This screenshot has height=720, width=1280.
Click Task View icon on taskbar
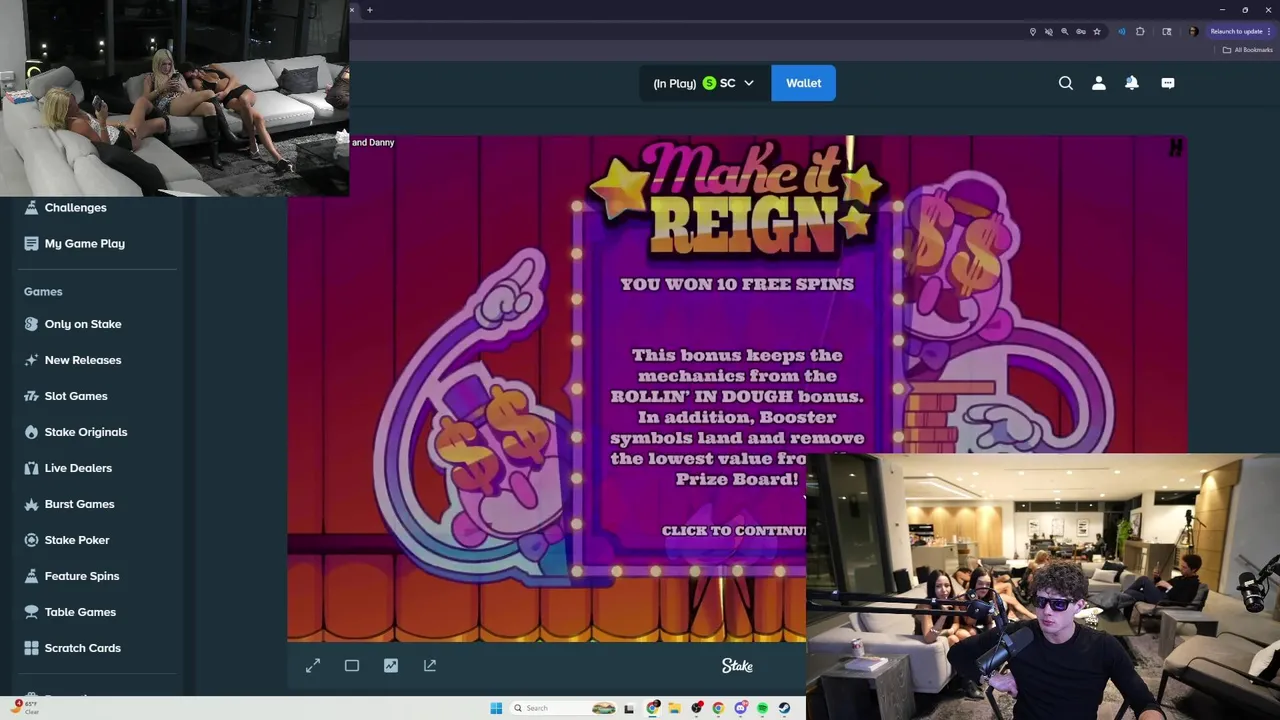(629, 708)
